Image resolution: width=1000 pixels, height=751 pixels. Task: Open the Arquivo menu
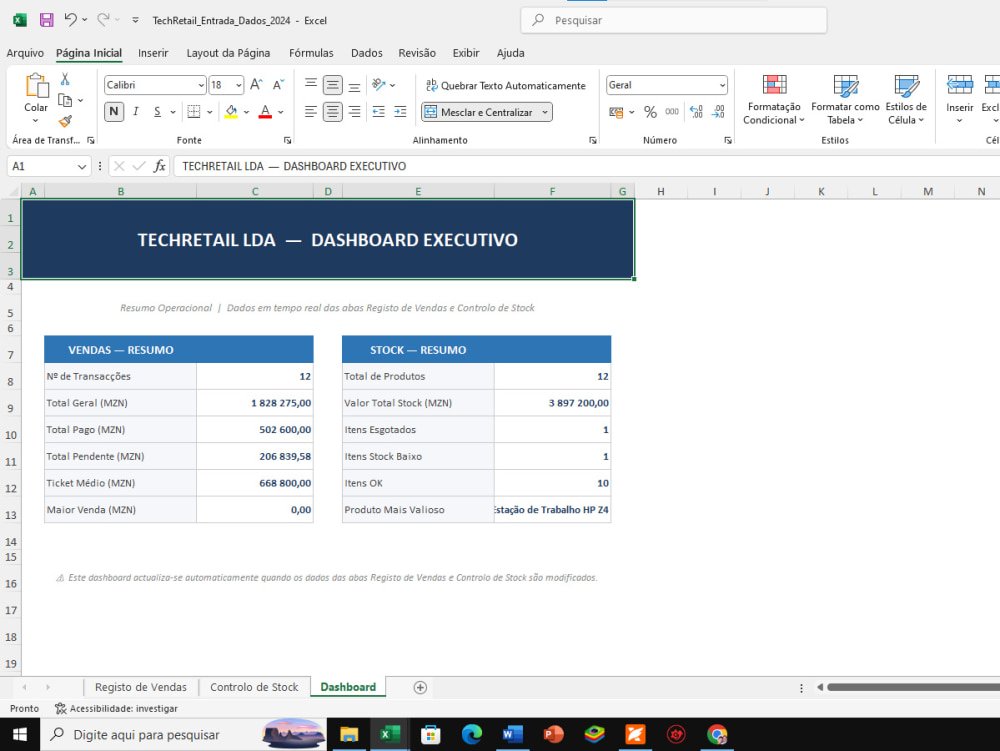point(25,53)
